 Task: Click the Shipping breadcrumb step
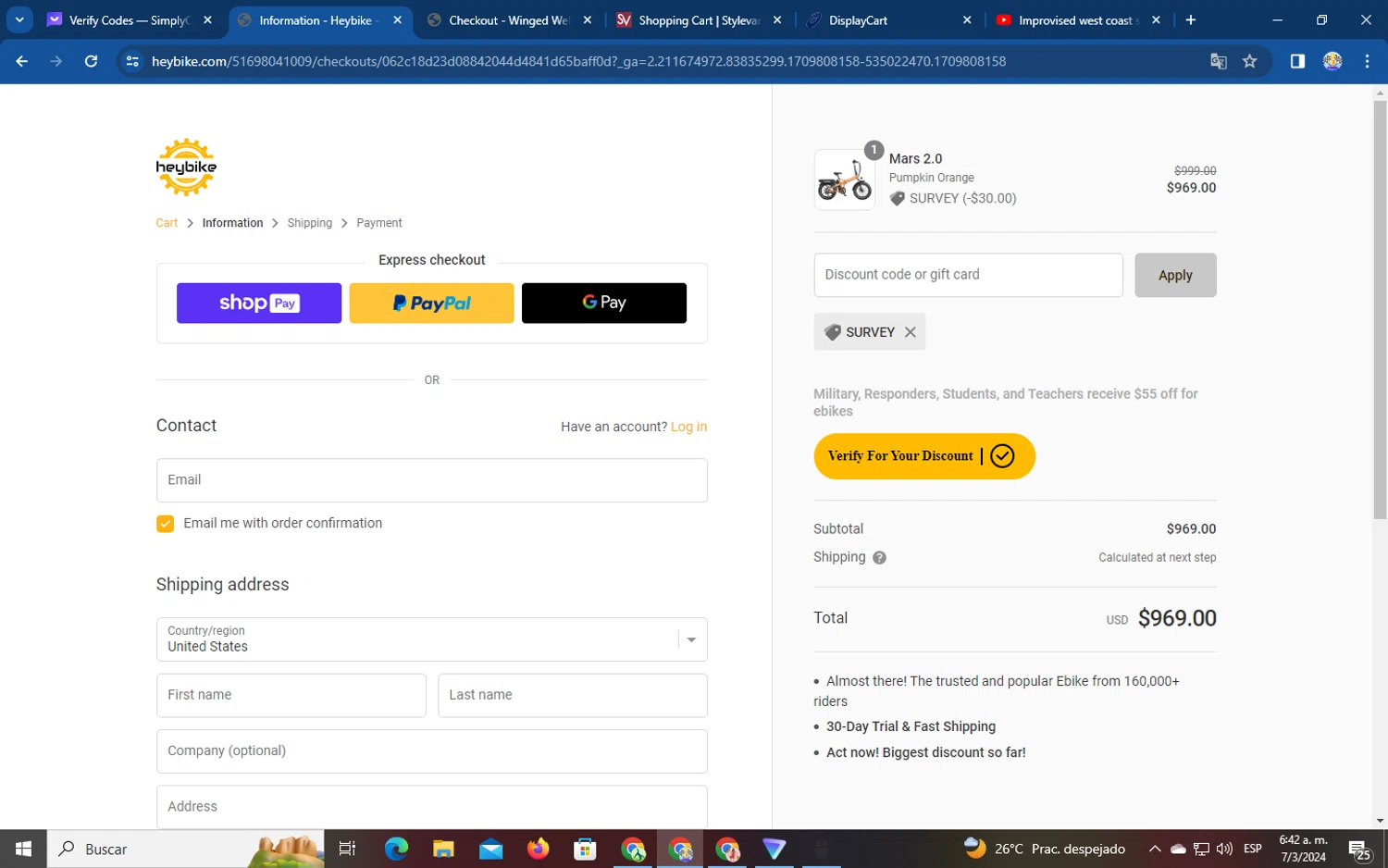(309, 223)
